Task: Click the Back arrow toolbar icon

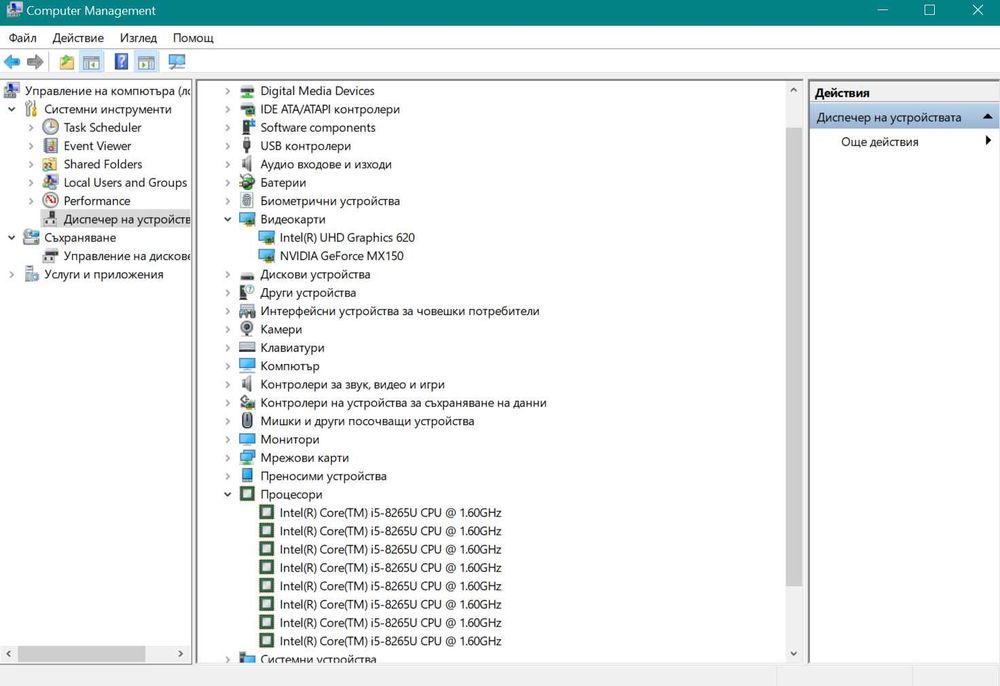Action: point(12,62)
